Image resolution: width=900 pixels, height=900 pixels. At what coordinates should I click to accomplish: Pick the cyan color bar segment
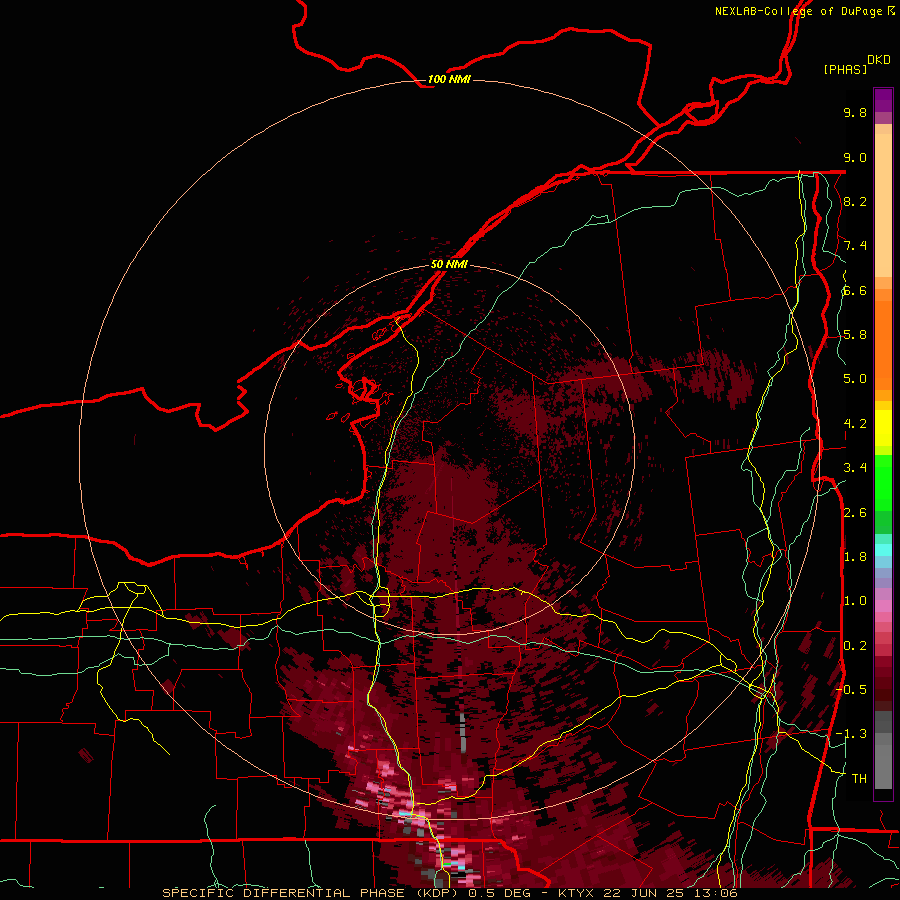click(x=883, y=549)
